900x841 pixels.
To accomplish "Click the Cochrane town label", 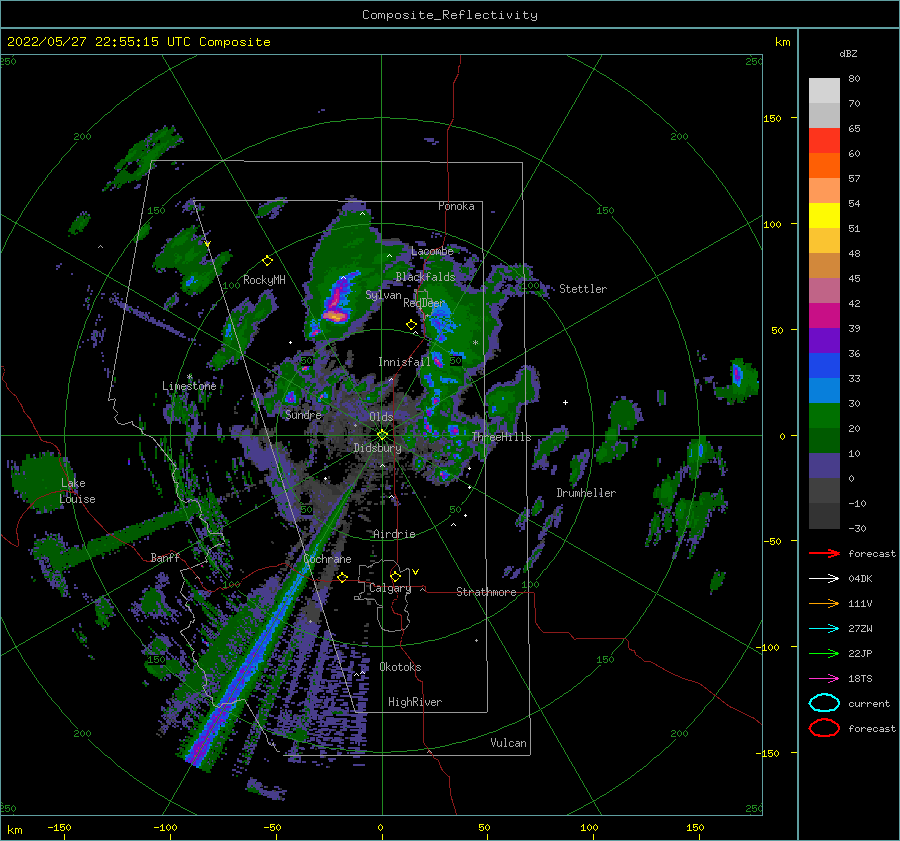I will click(327, 559).
